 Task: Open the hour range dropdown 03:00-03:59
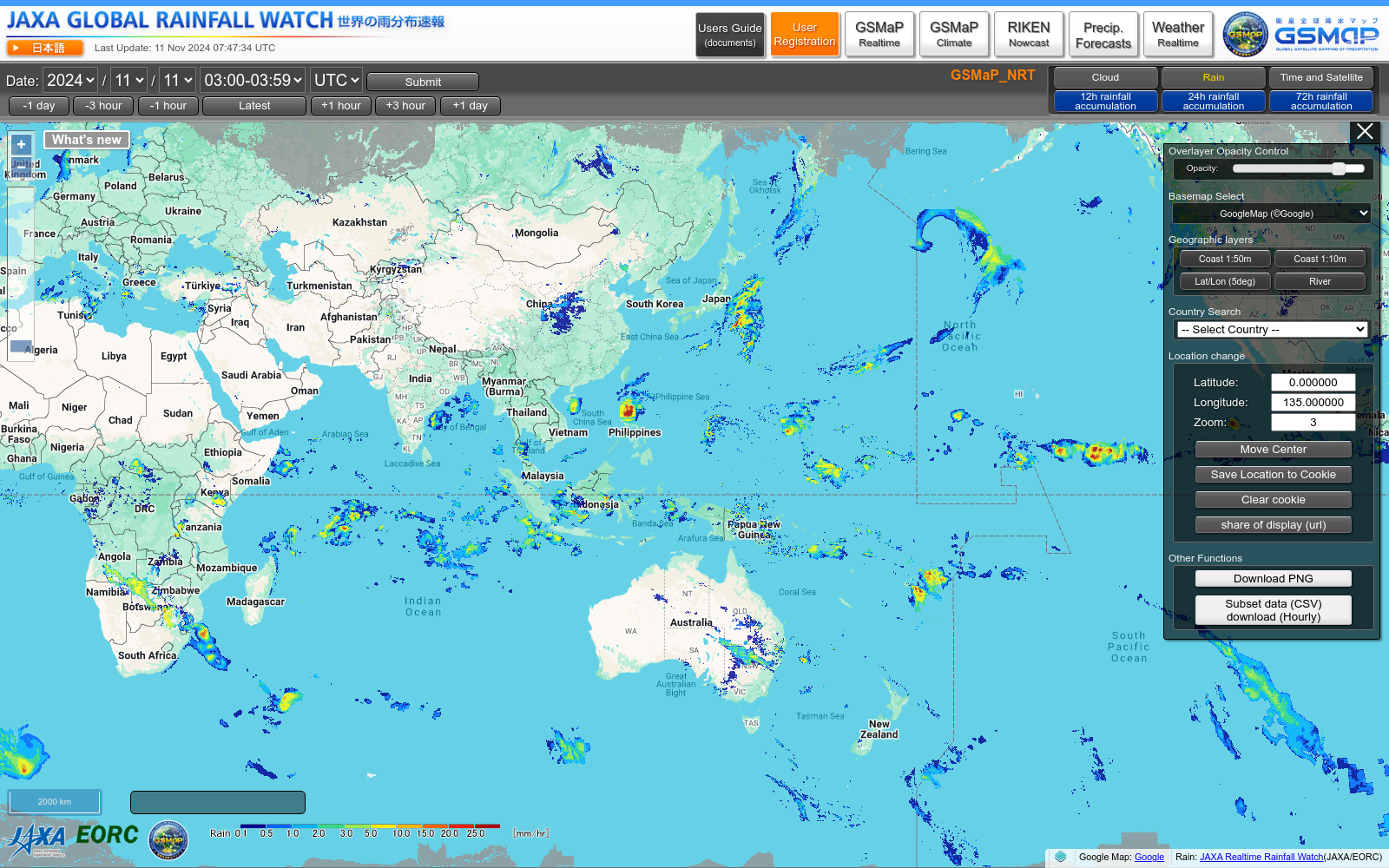(253, 81)
